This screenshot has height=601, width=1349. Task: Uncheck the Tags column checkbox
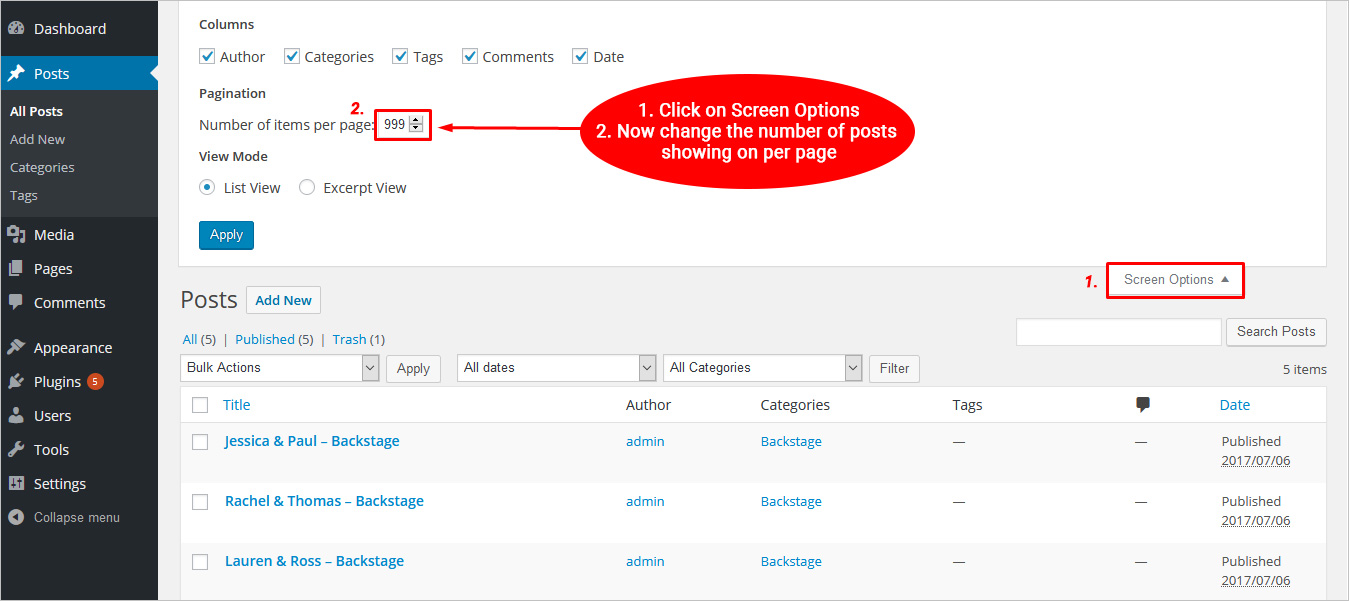click(400, 57)
